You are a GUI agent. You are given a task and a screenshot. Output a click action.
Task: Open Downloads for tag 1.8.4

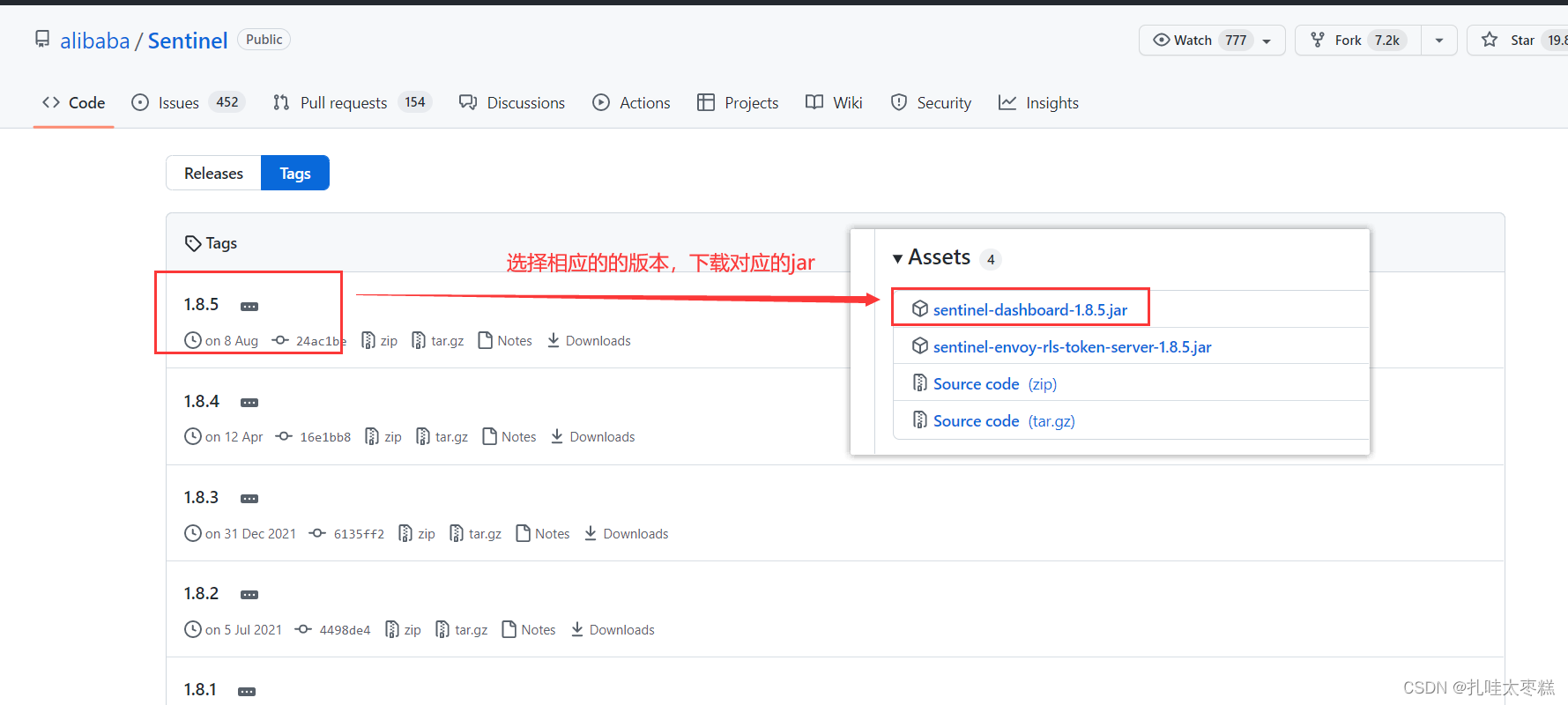[593, 437]
